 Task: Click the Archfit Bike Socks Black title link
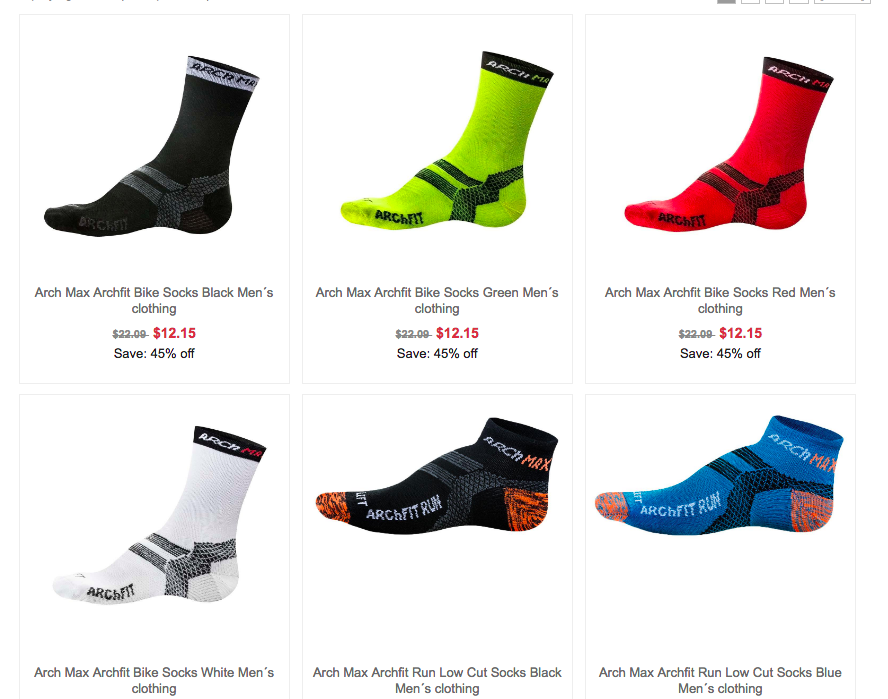tap(154, 300)
